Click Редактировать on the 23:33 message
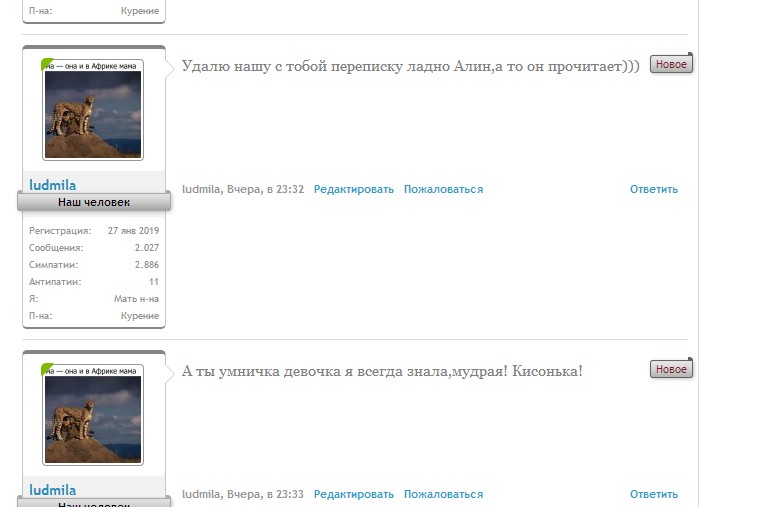Image resolution: width=784 pixels, height=507 pixels. point(354,494)
